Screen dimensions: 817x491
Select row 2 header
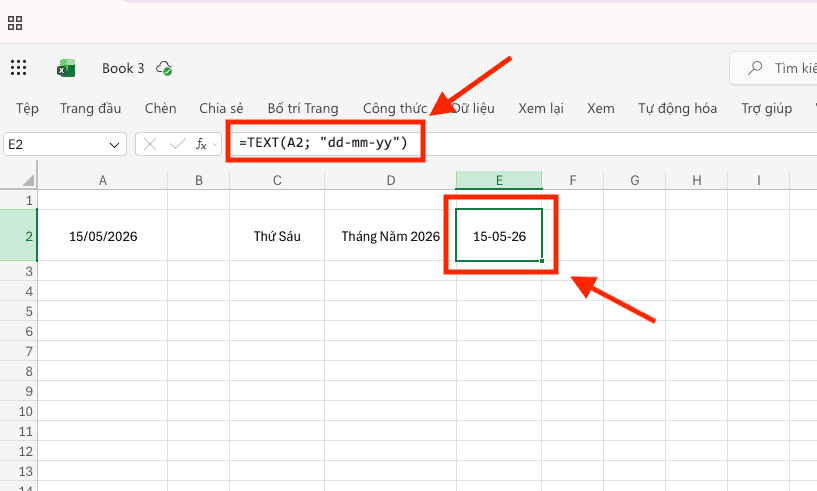pos(19,236)
